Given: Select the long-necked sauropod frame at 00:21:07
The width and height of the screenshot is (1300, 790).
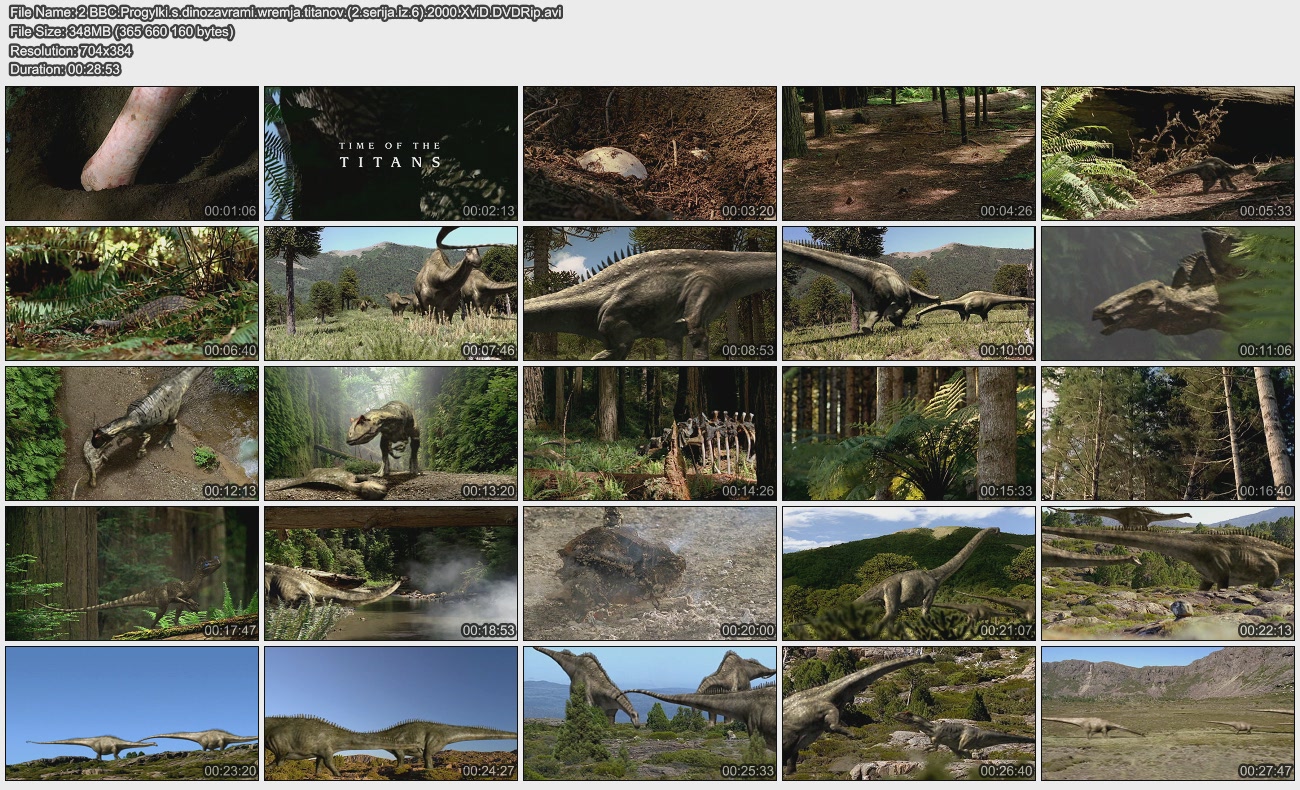Looking at the screenshot, I should [x=909, y=573].
